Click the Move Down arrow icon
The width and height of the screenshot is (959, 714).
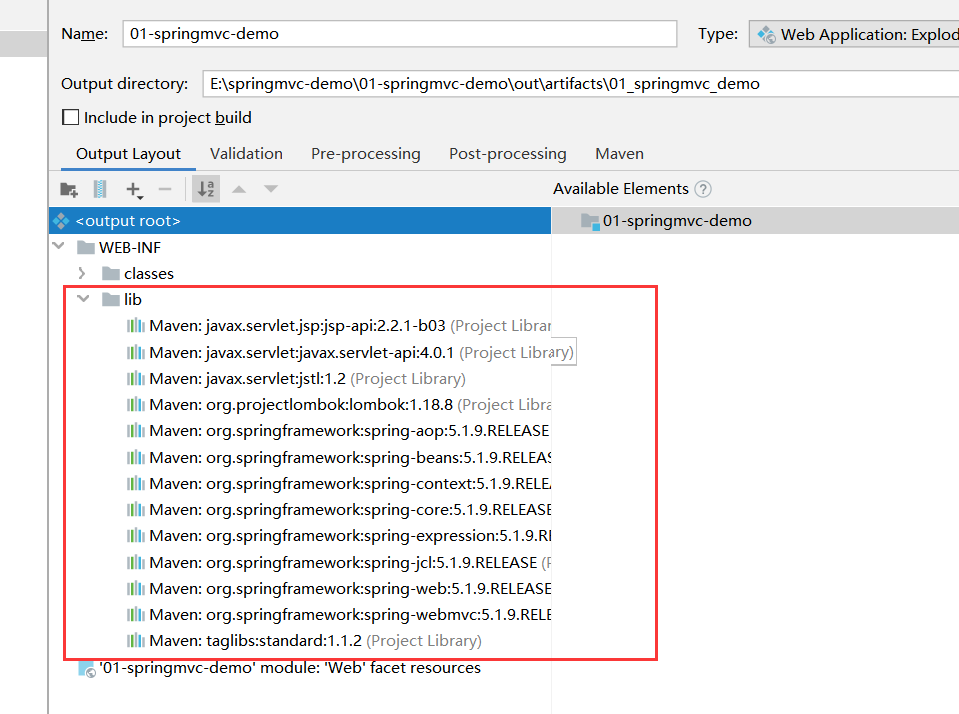(x=271, y=189)
